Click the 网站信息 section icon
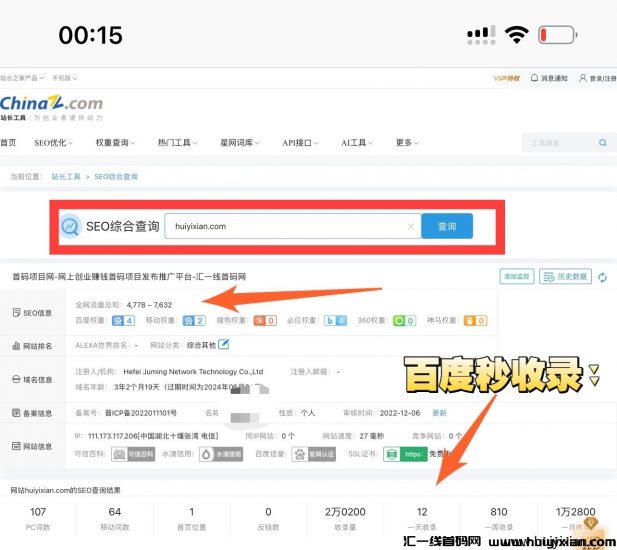The height and width of the screenshot is (550, 617). pyautogui.click(x=16, y=446)
